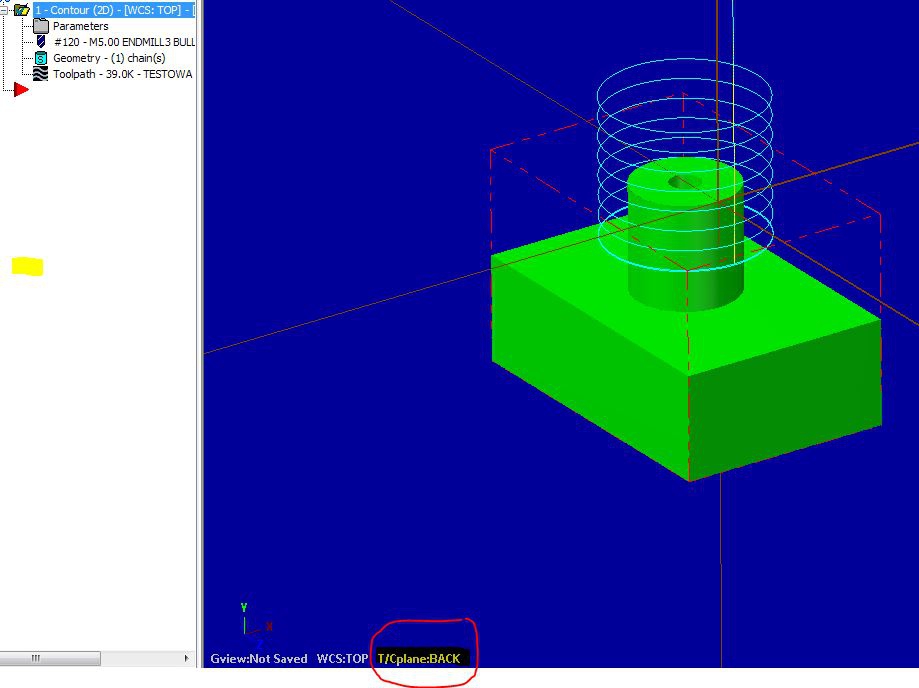The height and width of the screenshot is (688, 919).
Task: Open Geometry - (1) chain(s)
Action: (109, 58)
